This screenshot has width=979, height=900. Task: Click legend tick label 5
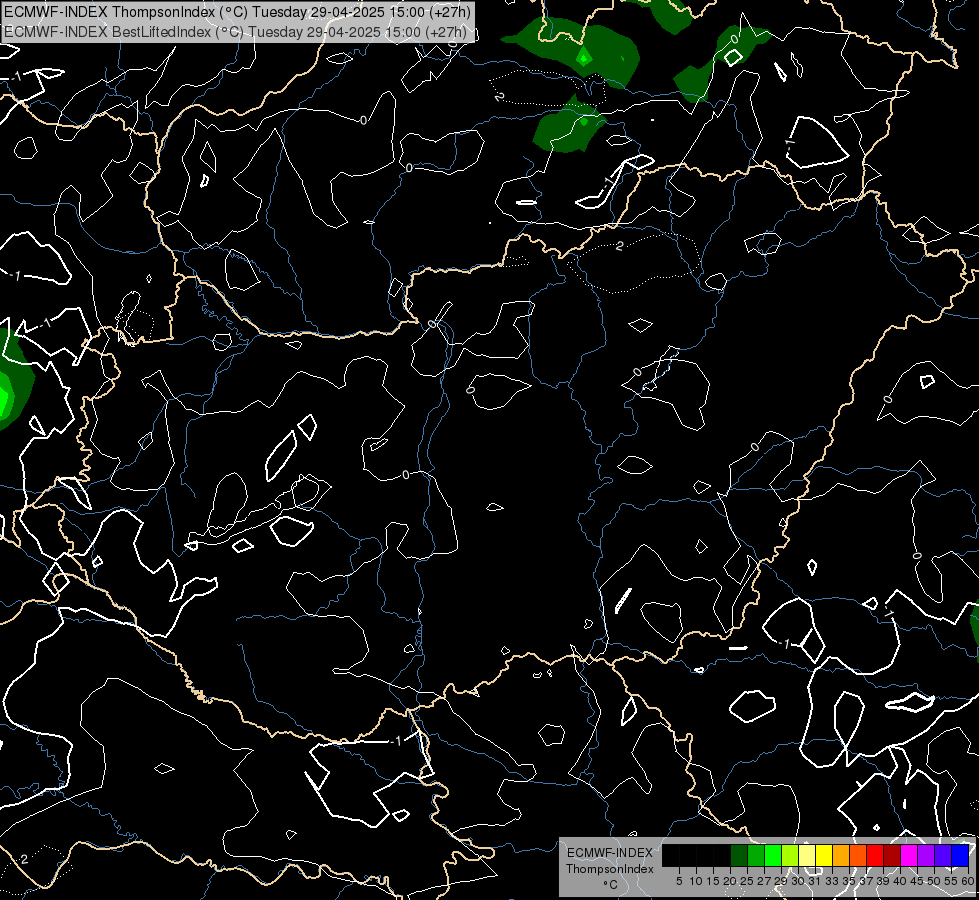click(679, 881)
